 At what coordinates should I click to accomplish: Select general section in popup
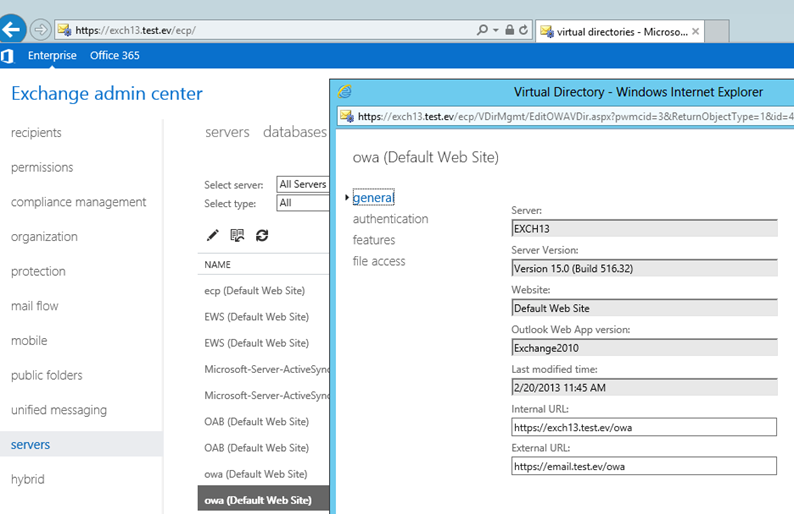point(373,197)
